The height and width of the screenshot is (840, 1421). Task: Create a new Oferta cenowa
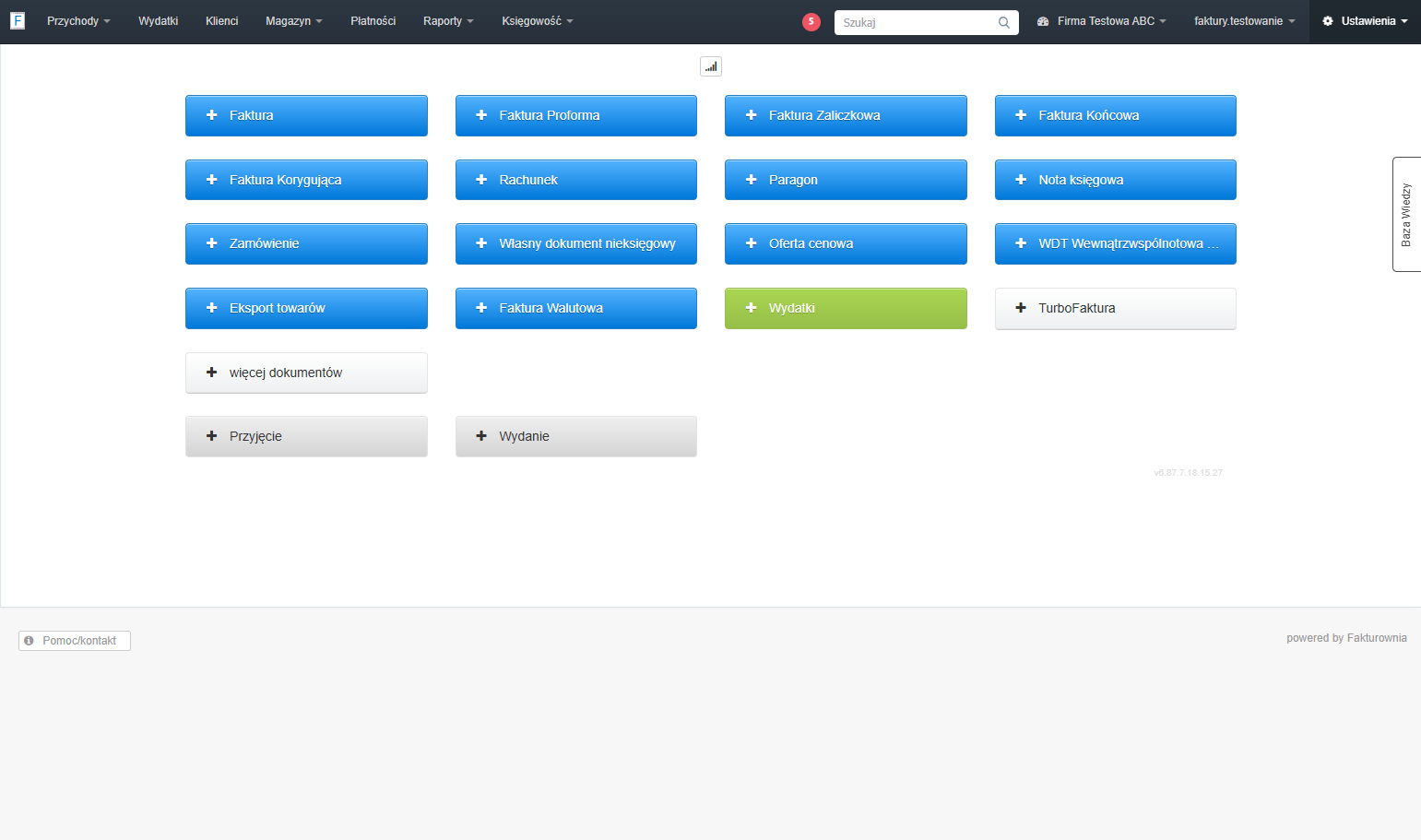coord(846,243)
